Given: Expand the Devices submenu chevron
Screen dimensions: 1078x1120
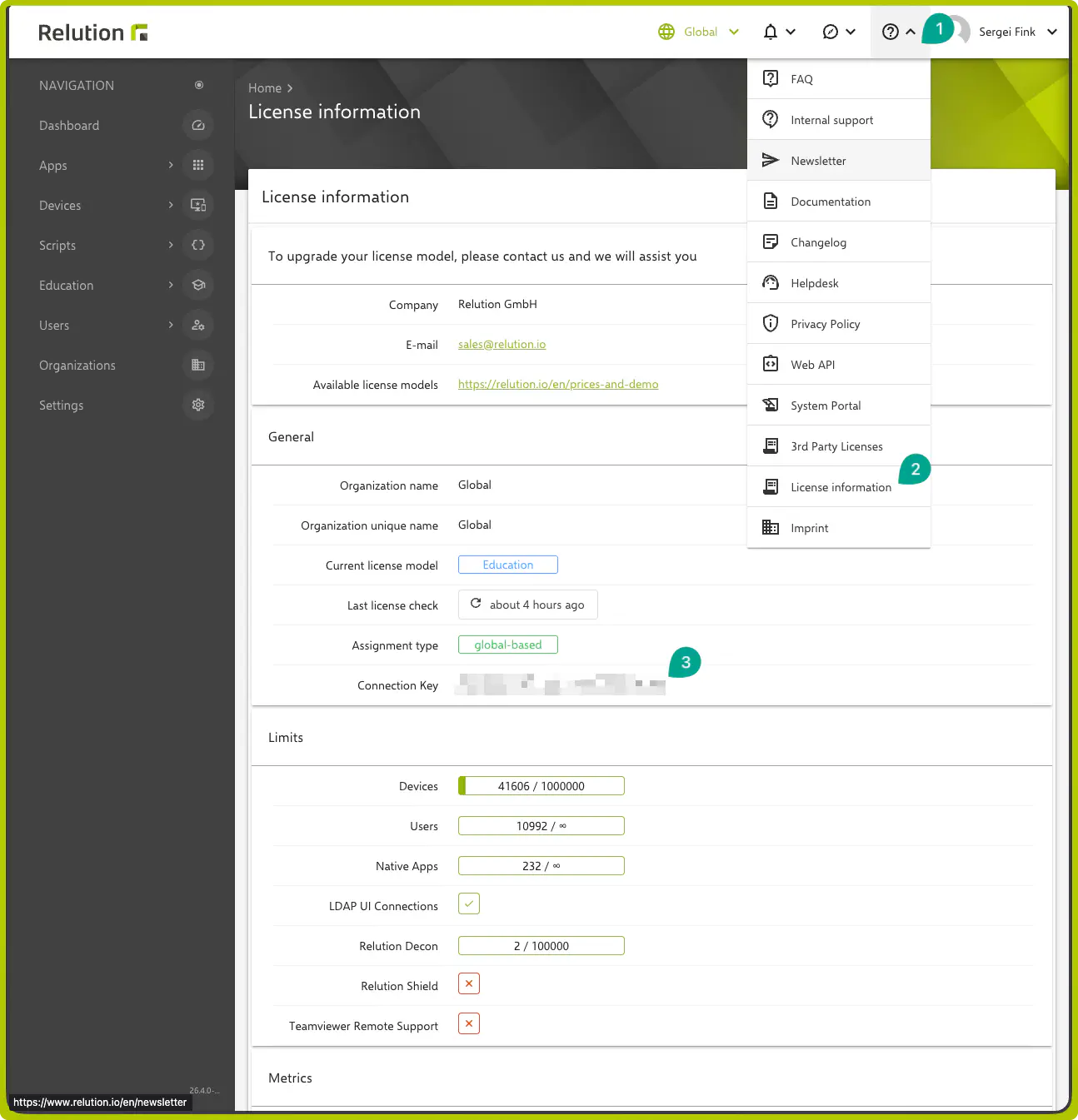Looking at the screenshot, I should point(171,205).
